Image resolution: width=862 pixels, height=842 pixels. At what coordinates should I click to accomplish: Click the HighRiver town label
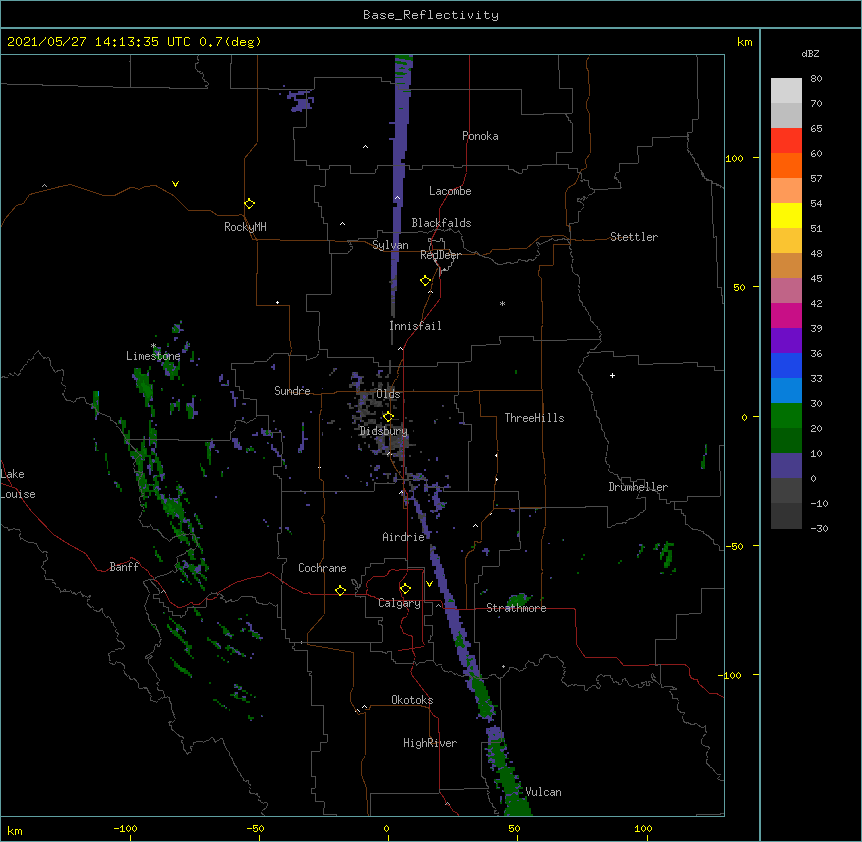point(430,743)
